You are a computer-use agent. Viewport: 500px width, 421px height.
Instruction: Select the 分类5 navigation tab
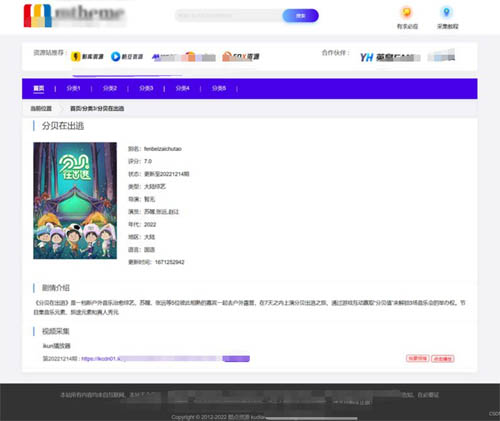tap(219, 88)
